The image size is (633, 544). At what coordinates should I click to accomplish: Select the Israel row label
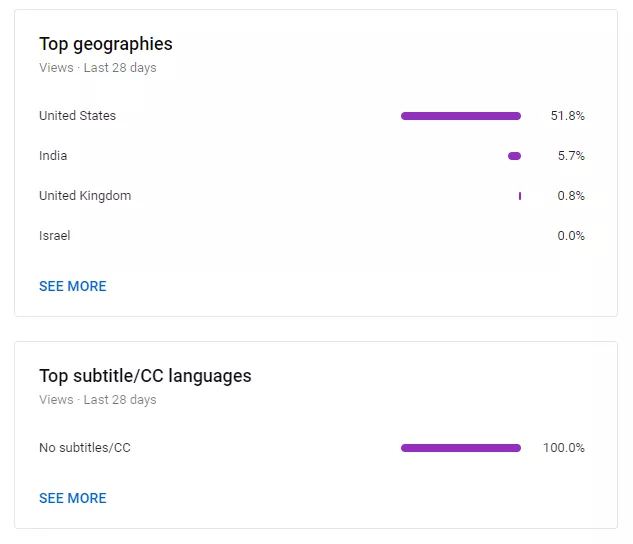point(54,236)
